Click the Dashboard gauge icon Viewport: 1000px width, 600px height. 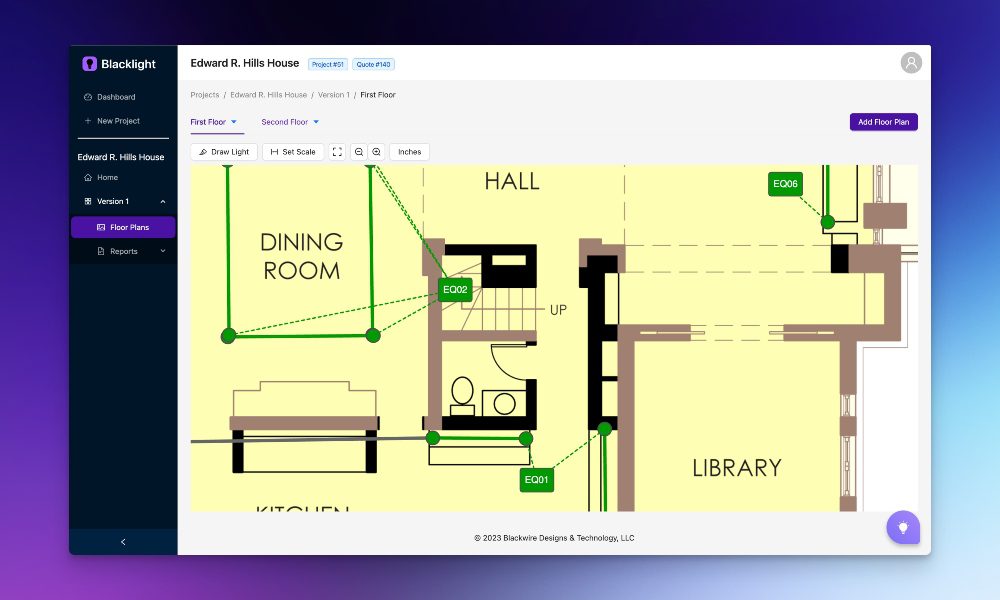tap(88, 97)
